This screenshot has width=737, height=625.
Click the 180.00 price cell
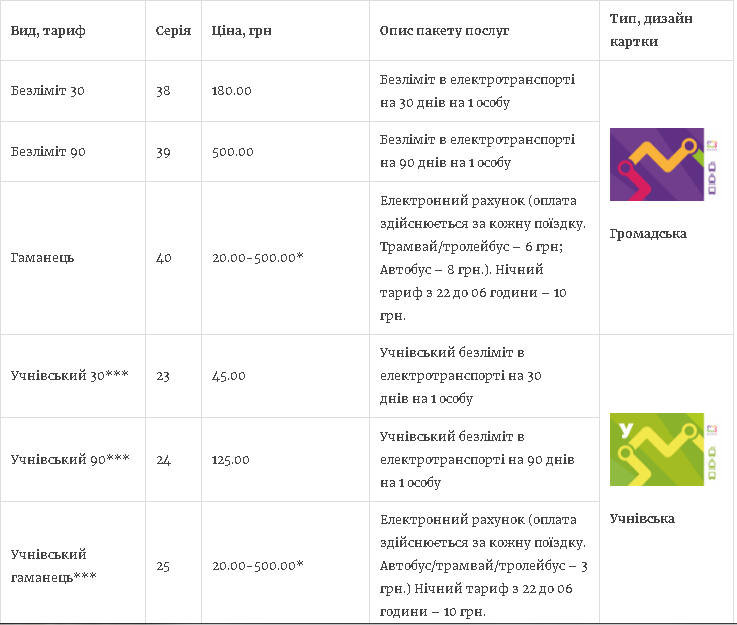232,91
